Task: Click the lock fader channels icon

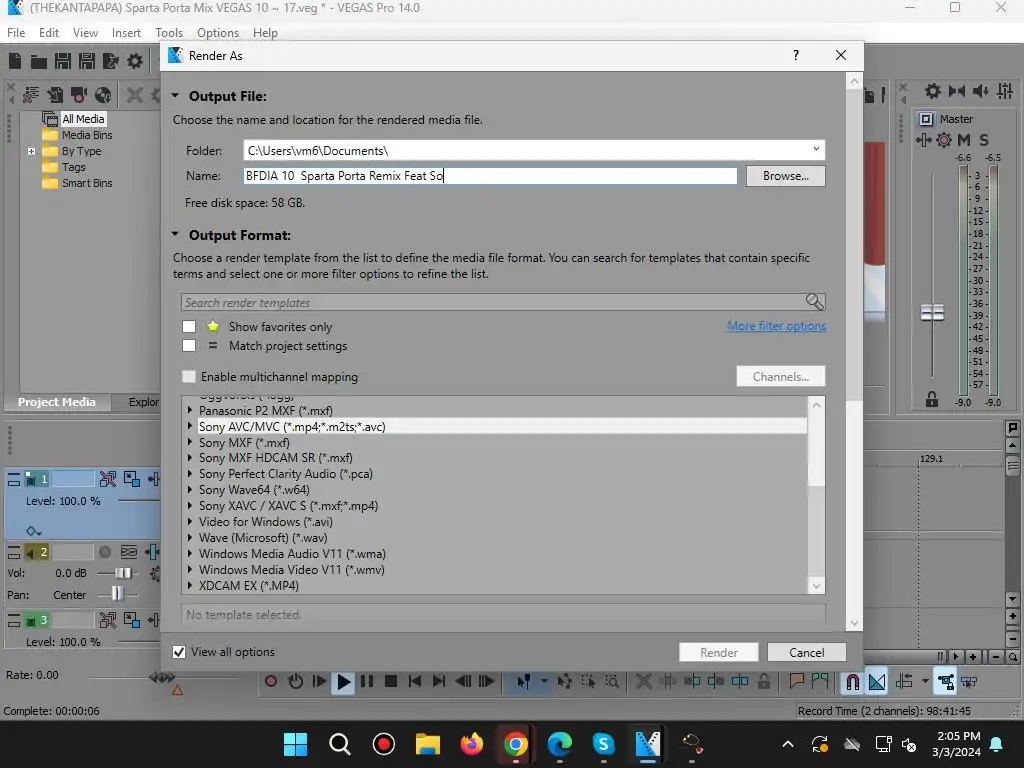Action: coord(932,400)
